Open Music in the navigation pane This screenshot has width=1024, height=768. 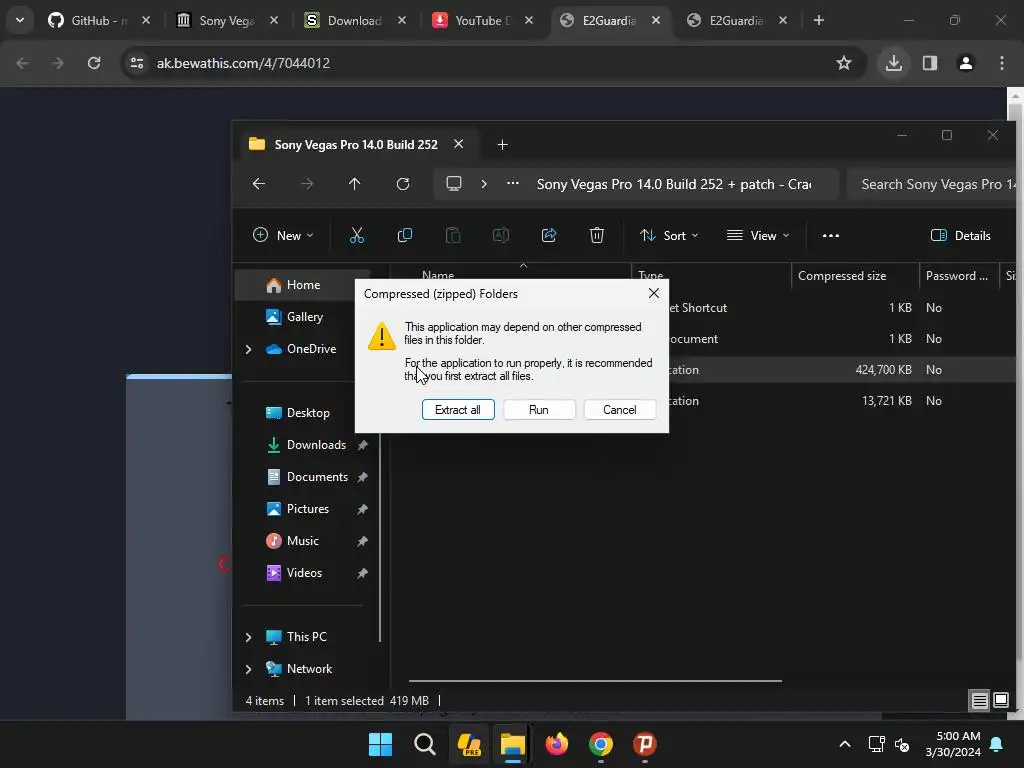point(302,541)
